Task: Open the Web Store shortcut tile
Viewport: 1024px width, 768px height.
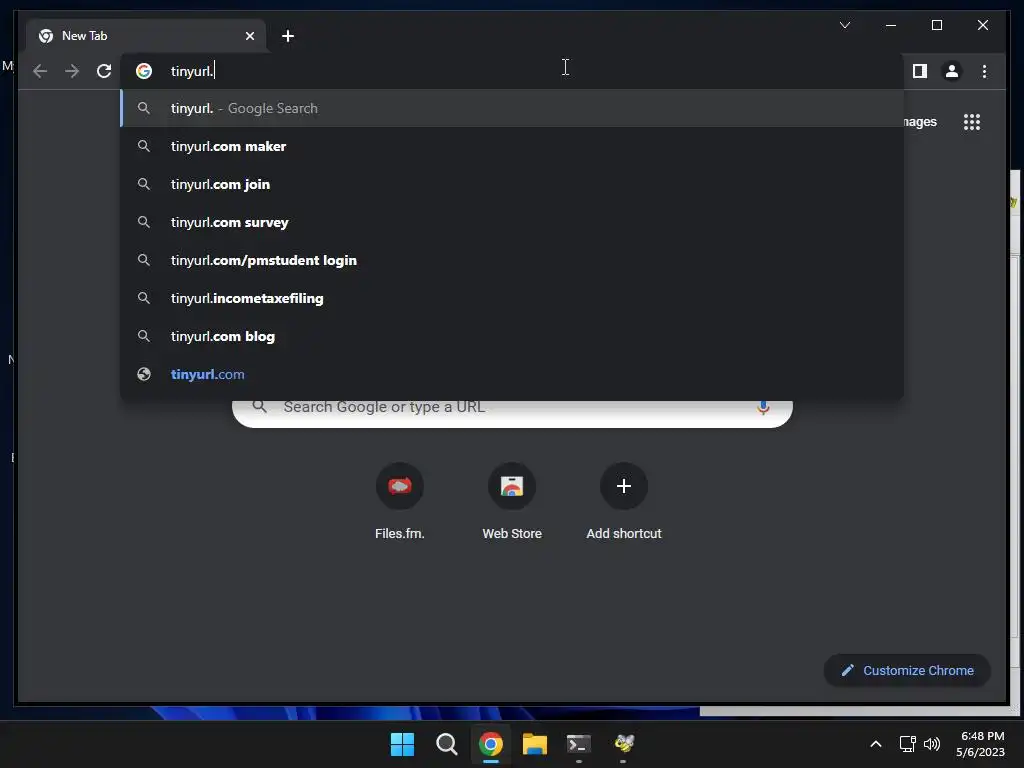Action: point(512,502)
